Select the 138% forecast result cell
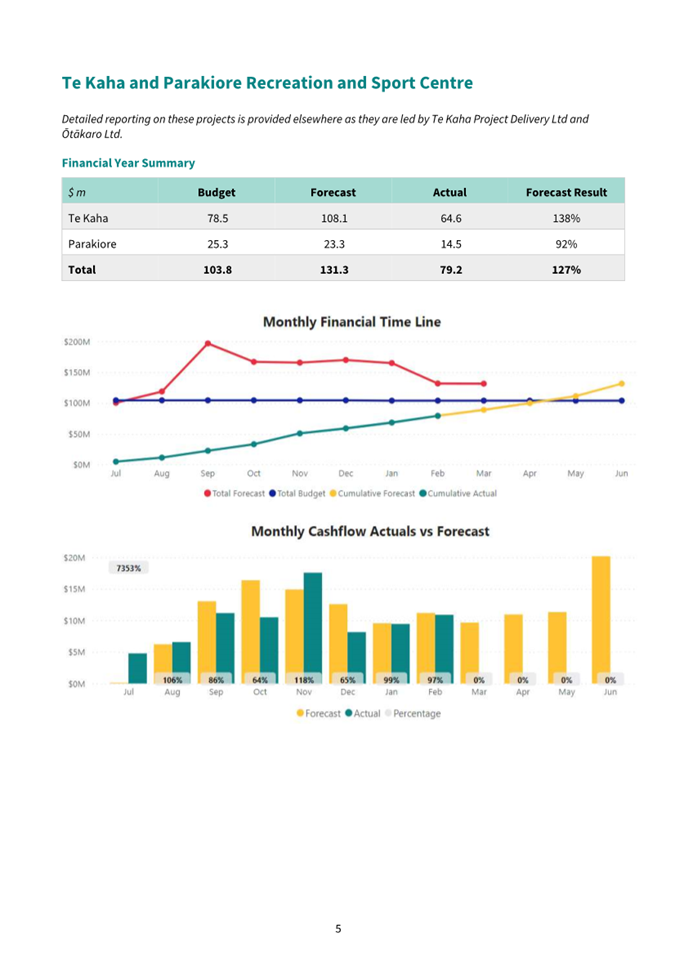 (567, 218)
